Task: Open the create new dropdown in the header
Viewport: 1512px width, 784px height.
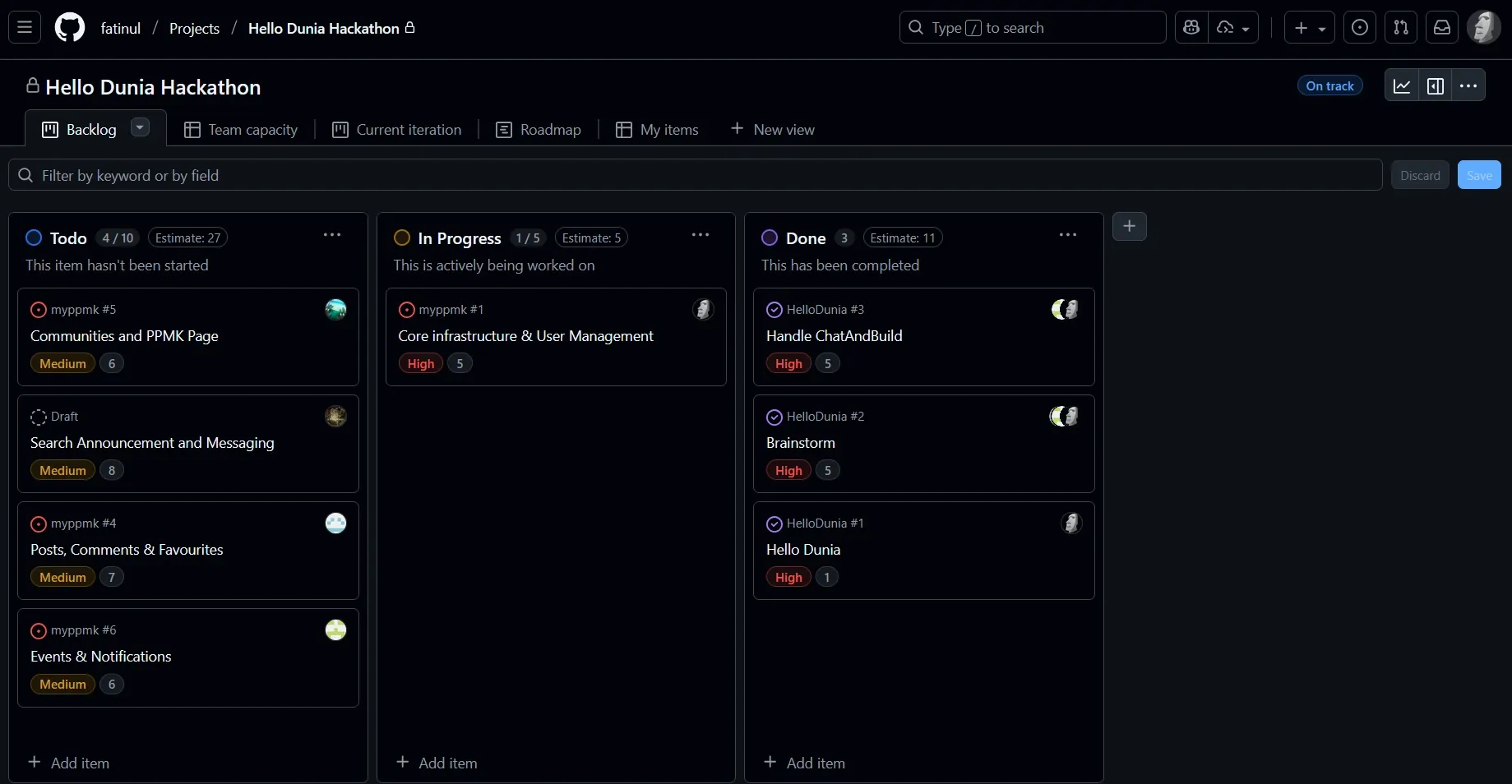Action: (x=1307, y=27)
